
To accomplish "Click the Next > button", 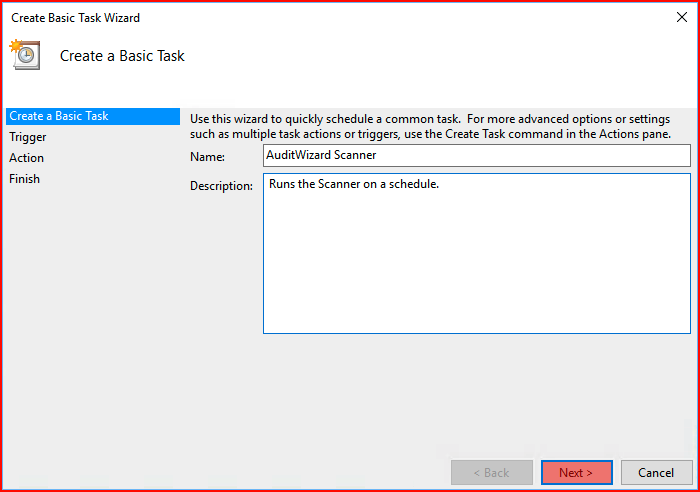I will coord(576,472).
